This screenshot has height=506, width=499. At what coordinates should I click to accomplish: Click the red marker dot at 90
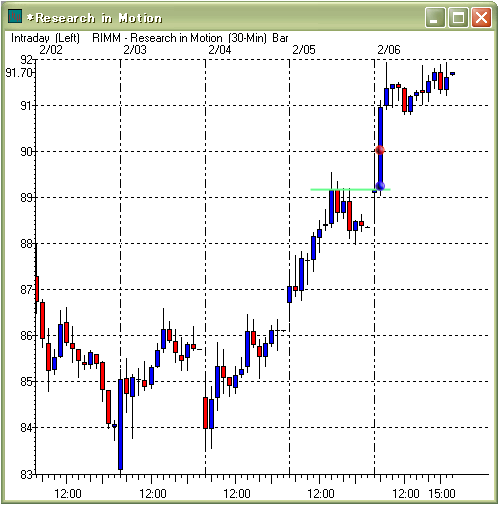point(380,150)
